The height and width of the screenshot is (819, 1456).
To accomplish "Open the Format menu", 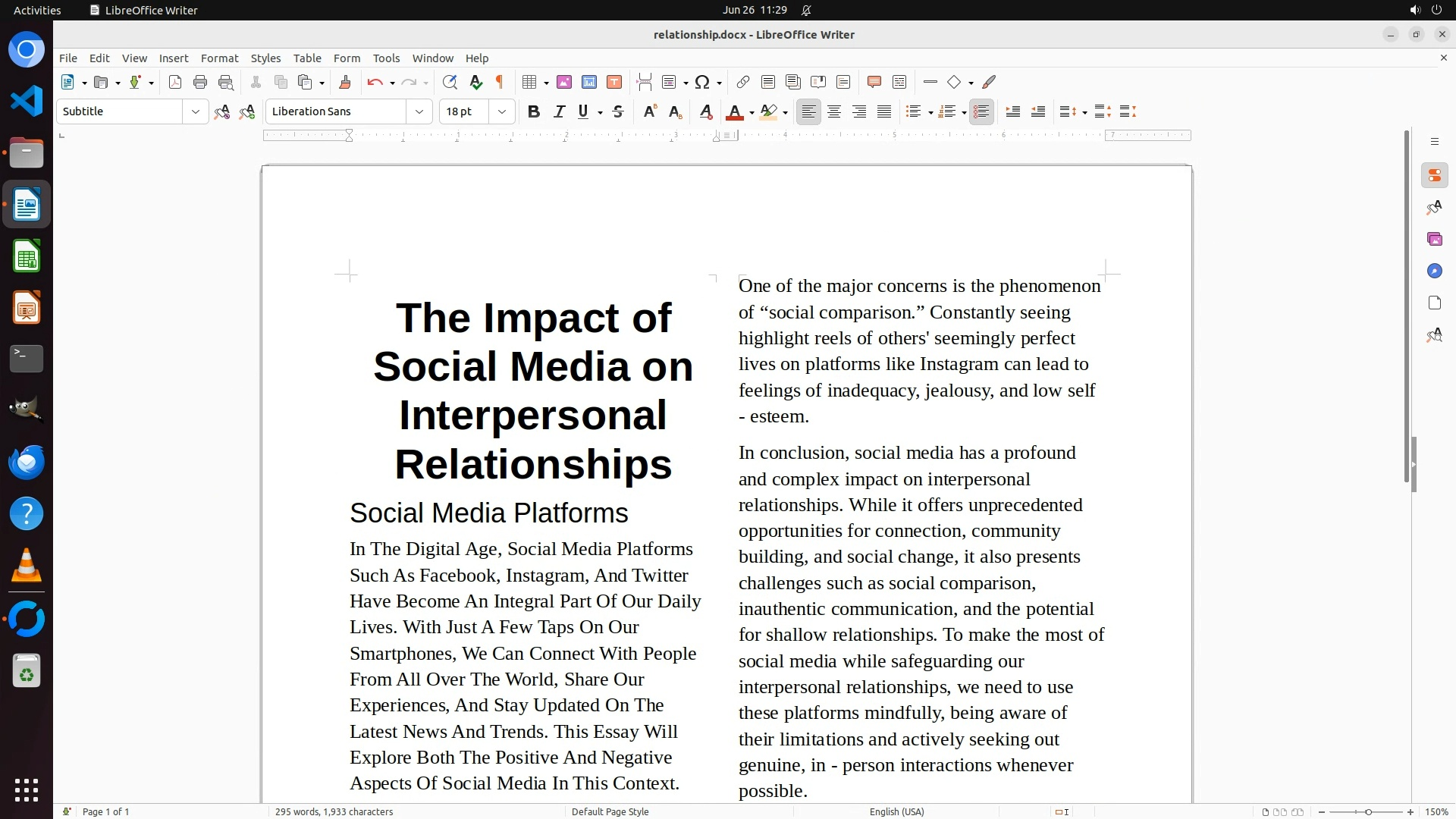I will click(219, 58).
